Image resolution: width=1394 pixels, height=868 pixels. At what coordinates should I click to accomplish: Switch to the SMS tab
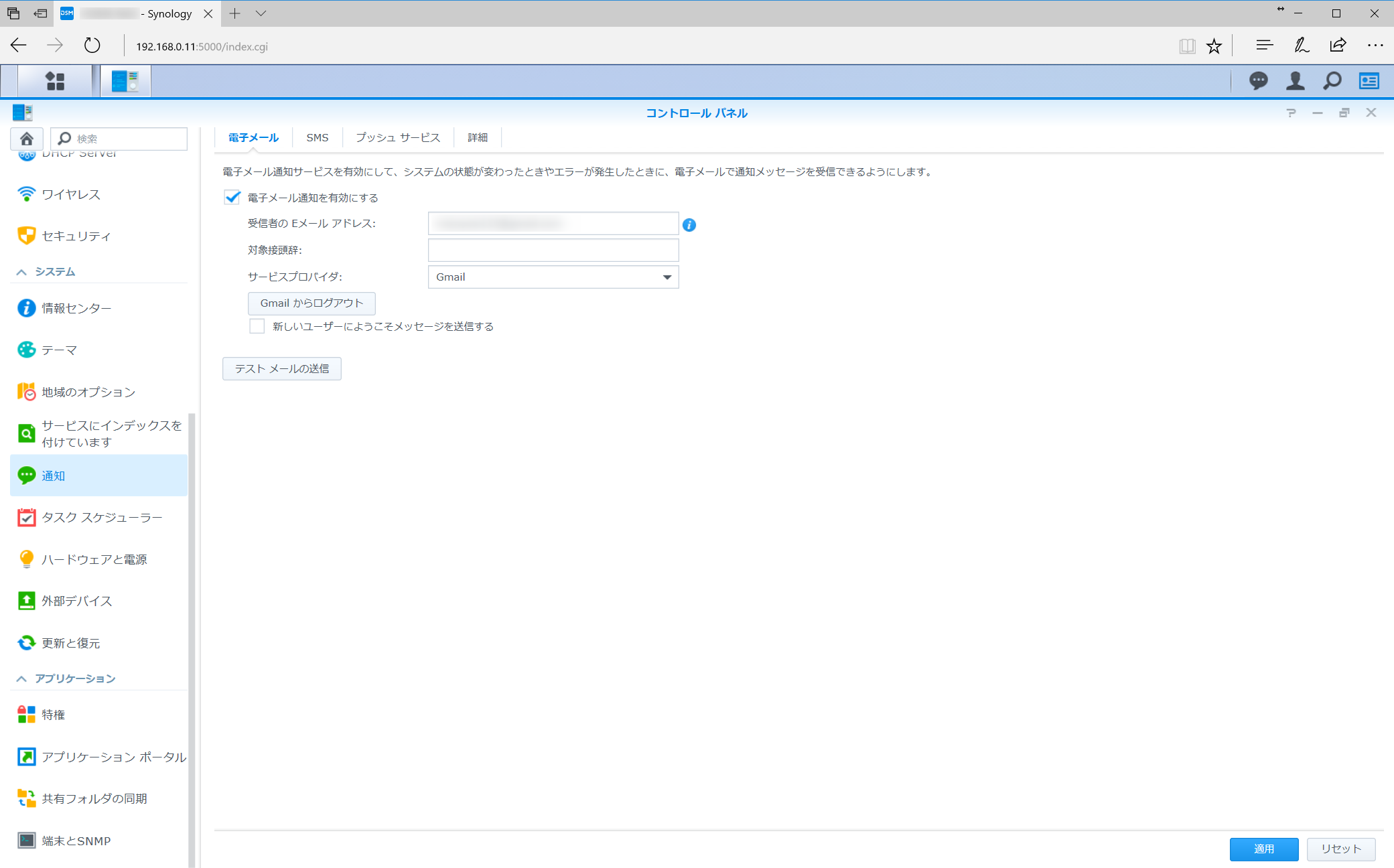(317, 137)
